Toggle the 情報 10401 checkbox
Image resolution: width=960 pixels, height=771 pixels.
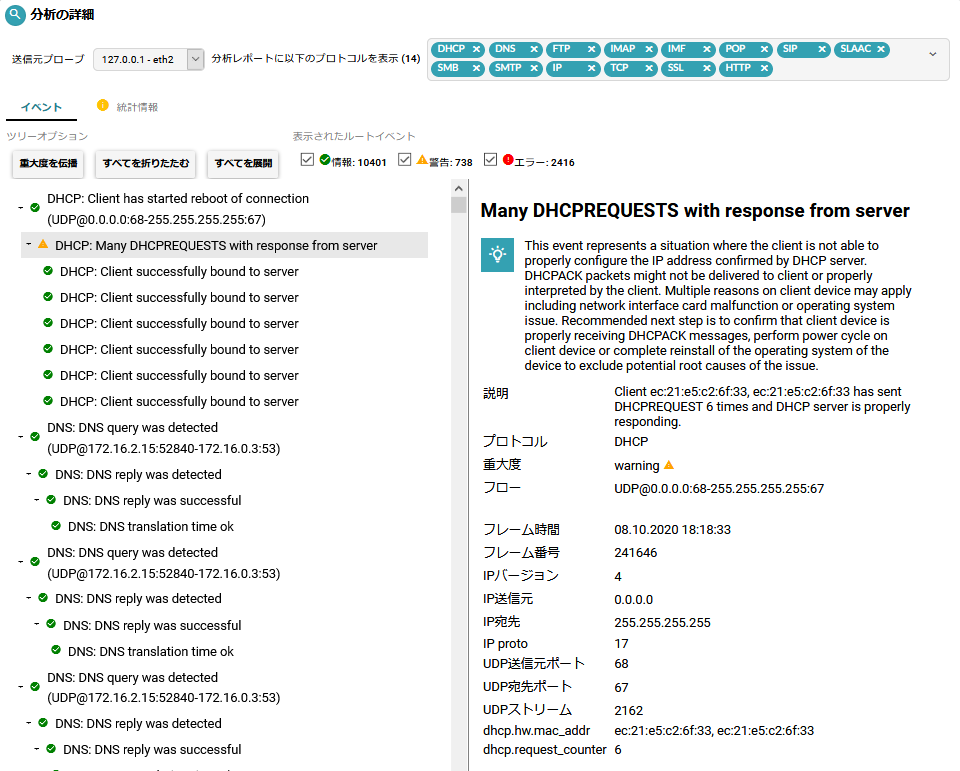click(308, 160)
